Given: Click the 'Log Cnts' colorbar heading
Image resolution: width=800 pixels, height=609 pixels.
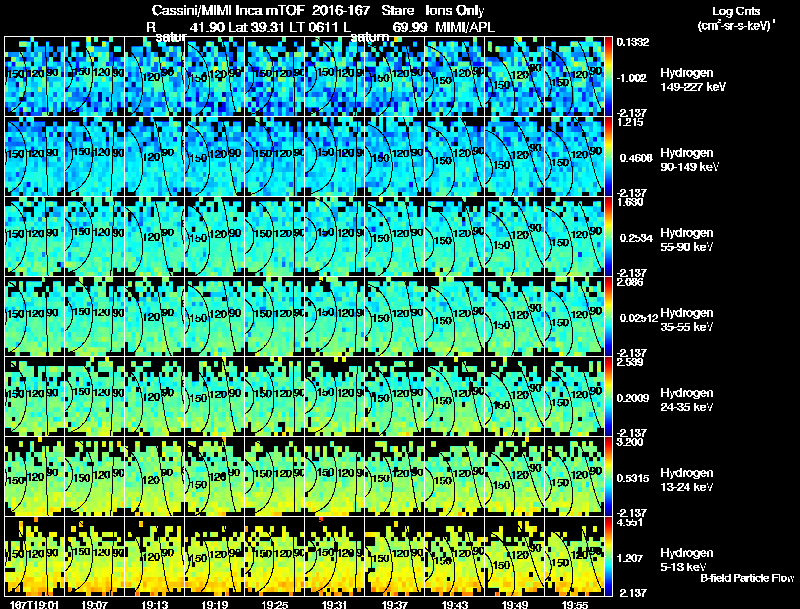Looking at the screenshot, I should click(736, 11).
